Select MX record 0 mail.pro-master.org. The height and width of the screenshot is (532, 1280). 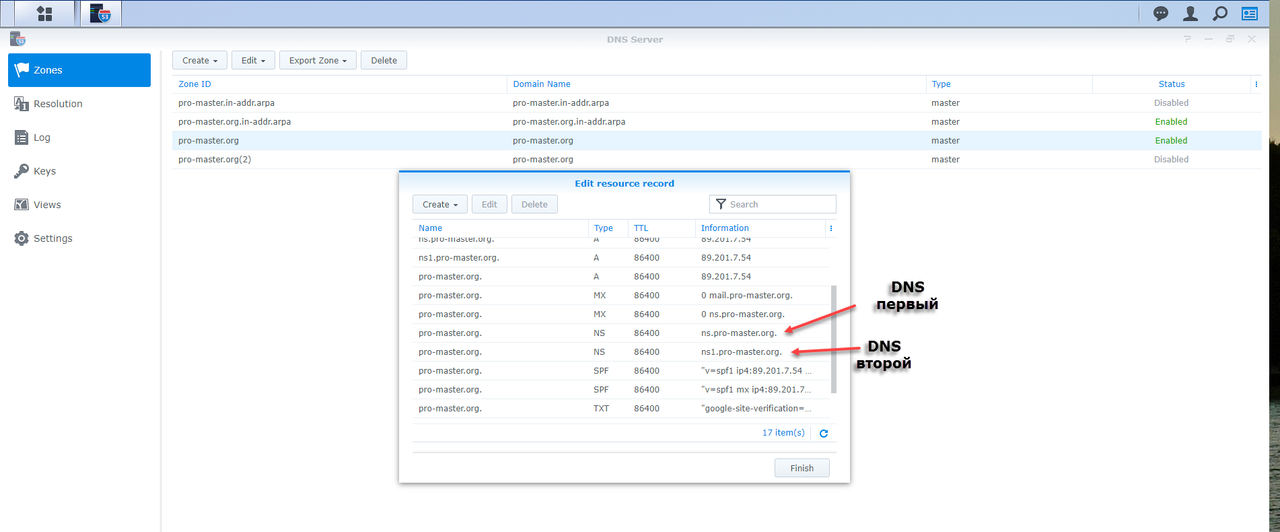(621, 295)
